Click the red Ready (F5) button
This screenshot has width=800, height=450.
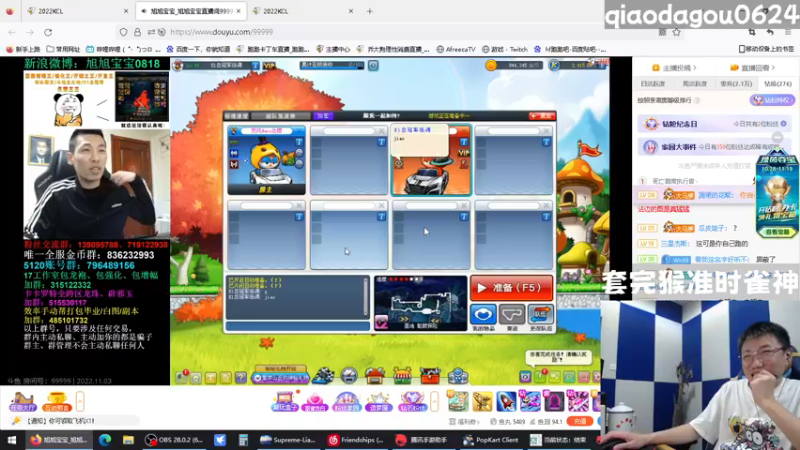[511, 288]
